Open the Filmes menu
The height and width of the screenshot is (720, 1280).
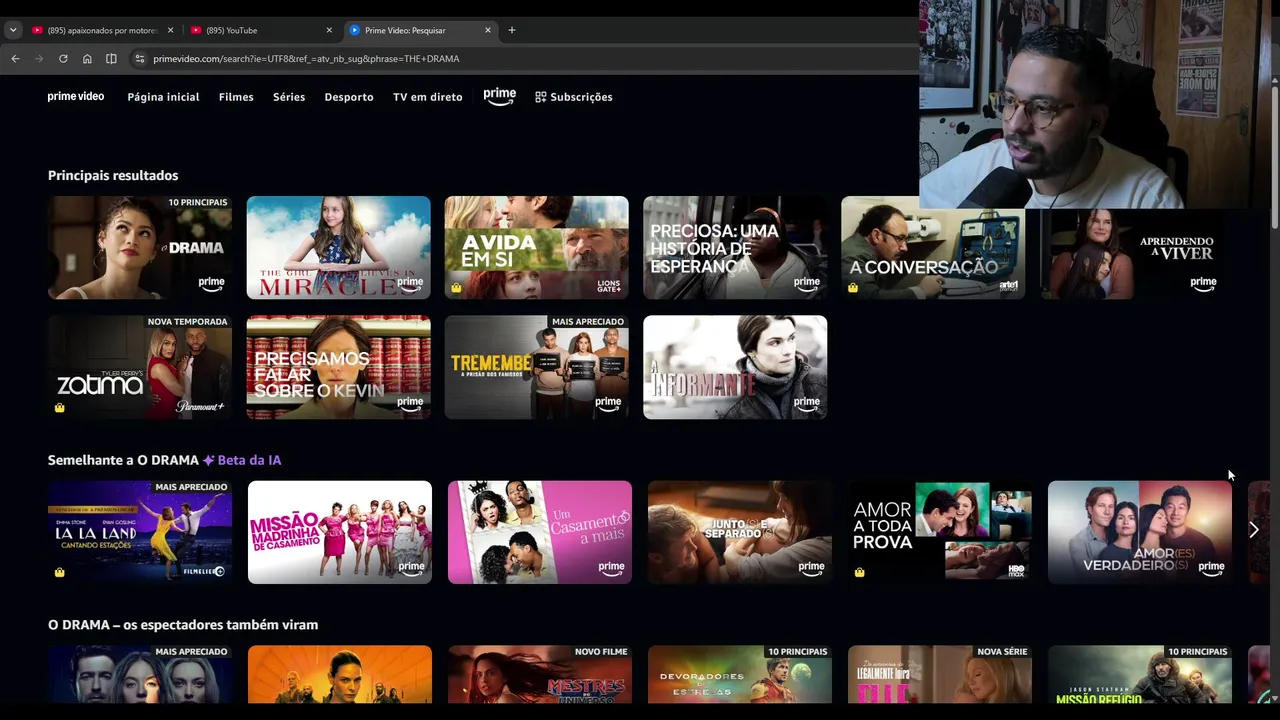236,97
